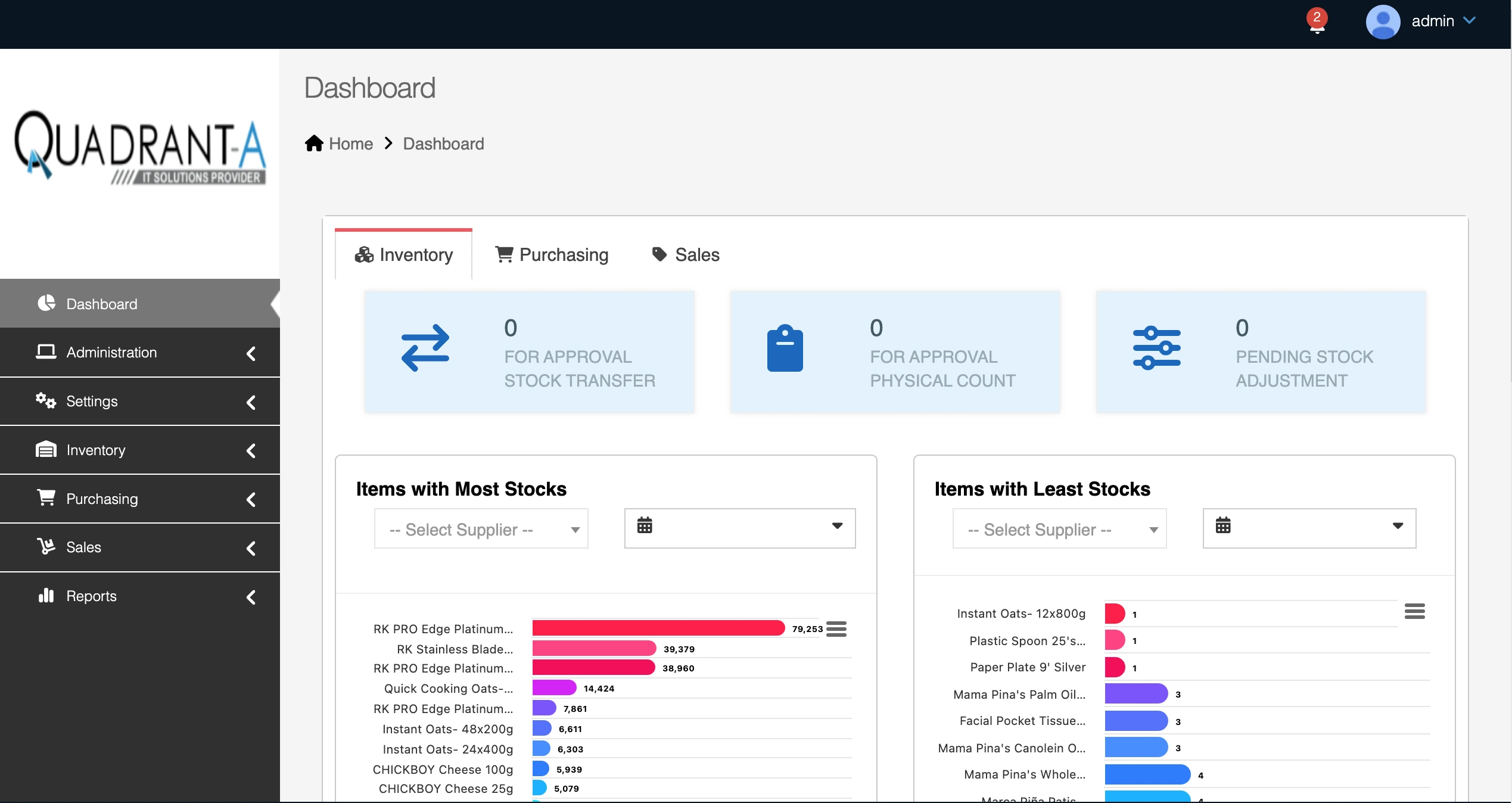Click the physical count clipboard icon
The width and height of the screenshot is (1512, 803).
tap(786, 348)
